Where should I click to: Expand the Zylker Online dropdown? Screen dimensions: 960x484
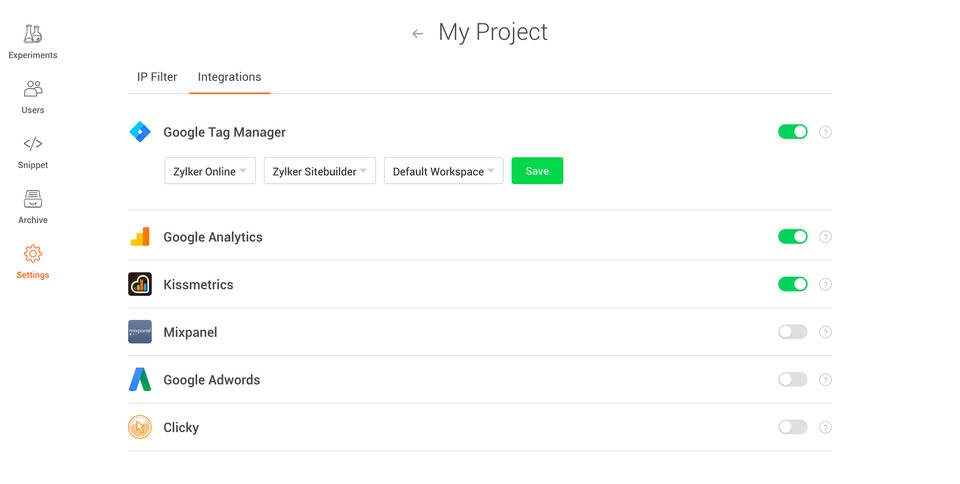tap(210, 171)
